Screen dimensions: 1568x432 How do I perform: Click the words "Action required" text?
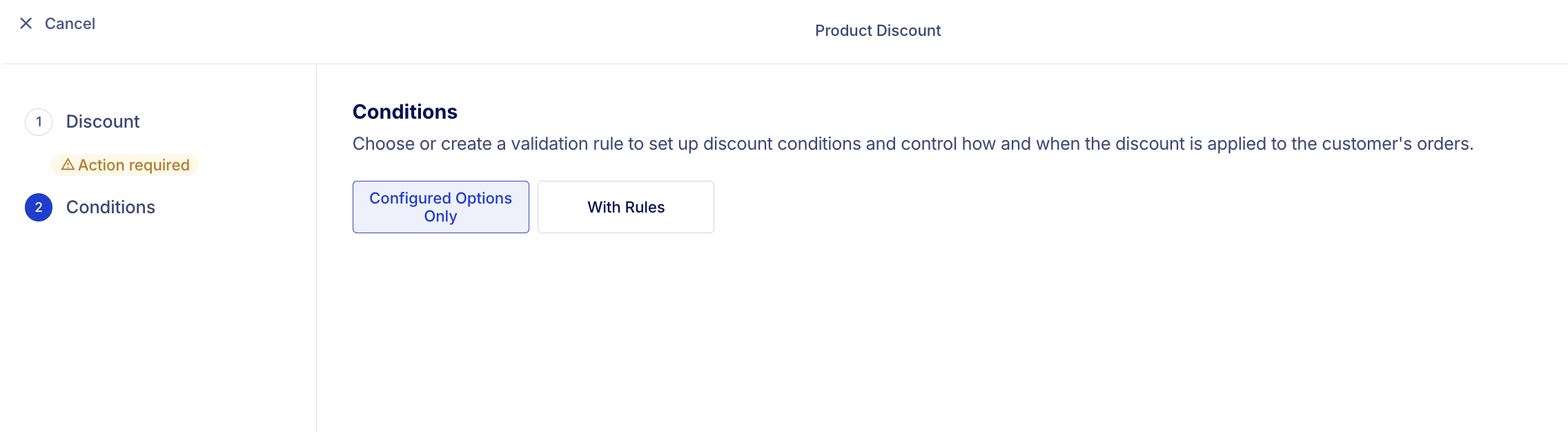pyautogui.click(x=134, y=165)
